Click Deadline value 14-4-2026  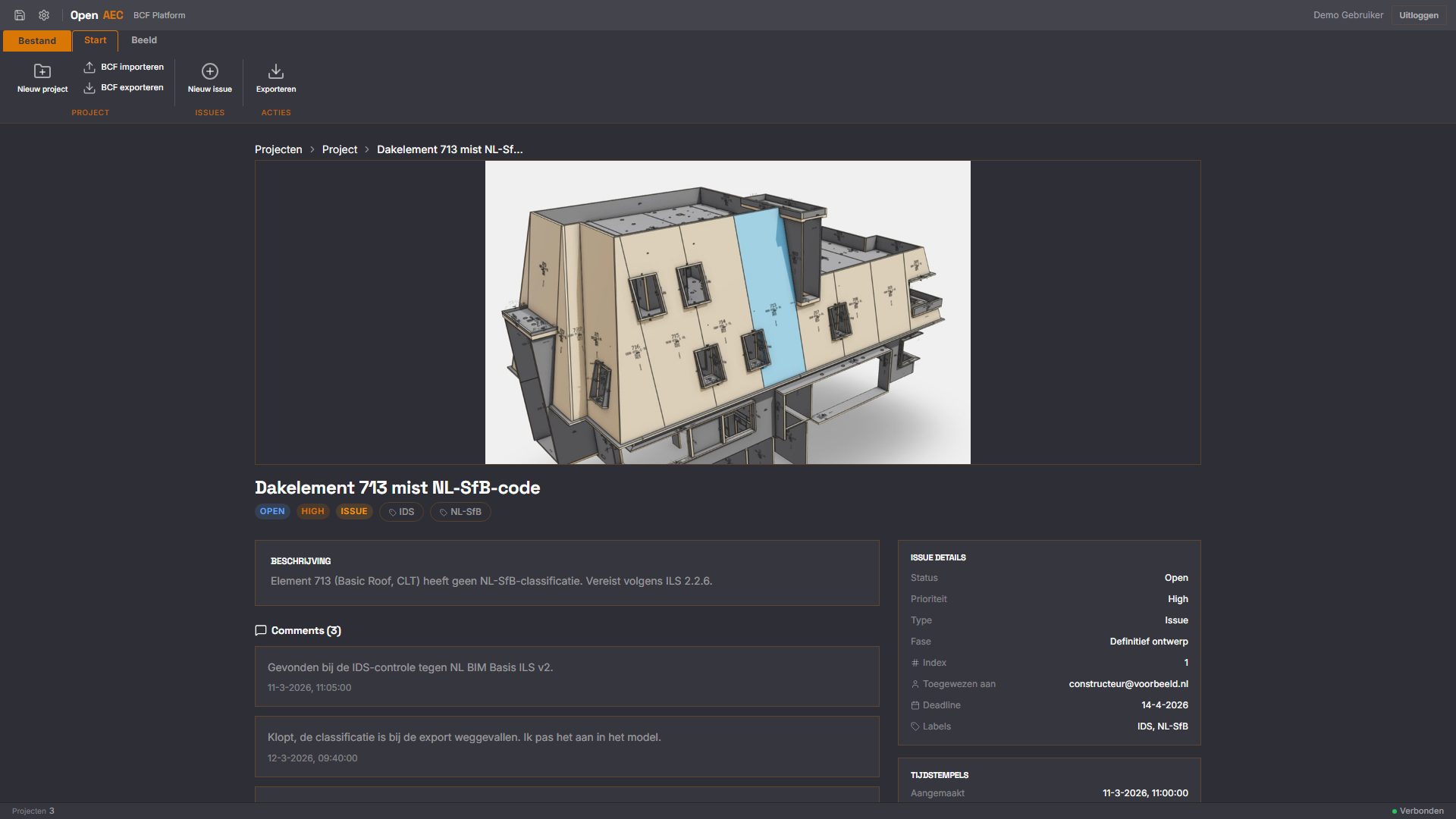coord(1165,705)
